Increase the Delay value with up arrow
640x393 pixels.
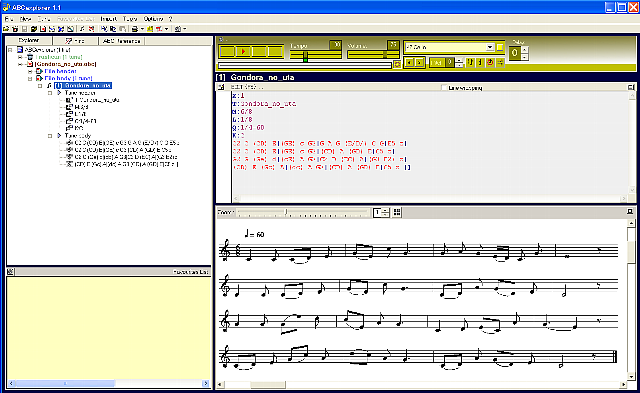[x=524, y=49]
